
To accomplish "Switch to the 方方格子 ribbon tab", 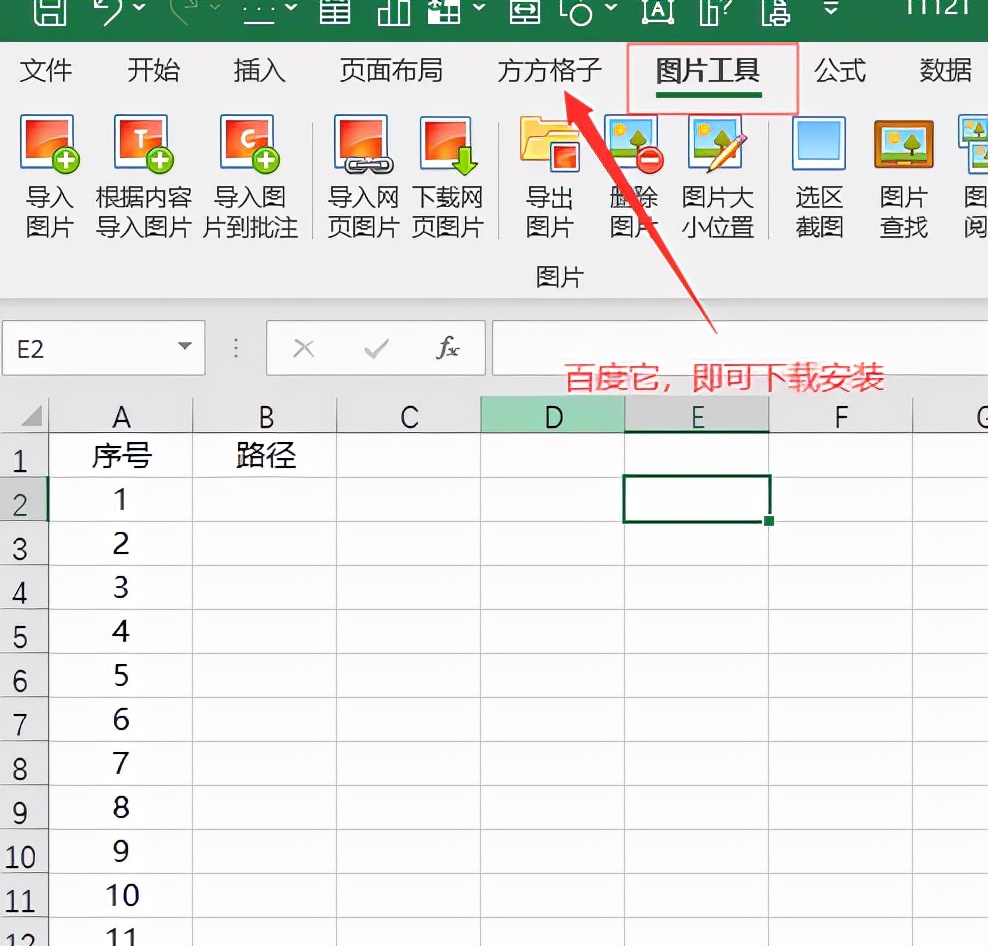I will tap(549, 71).
